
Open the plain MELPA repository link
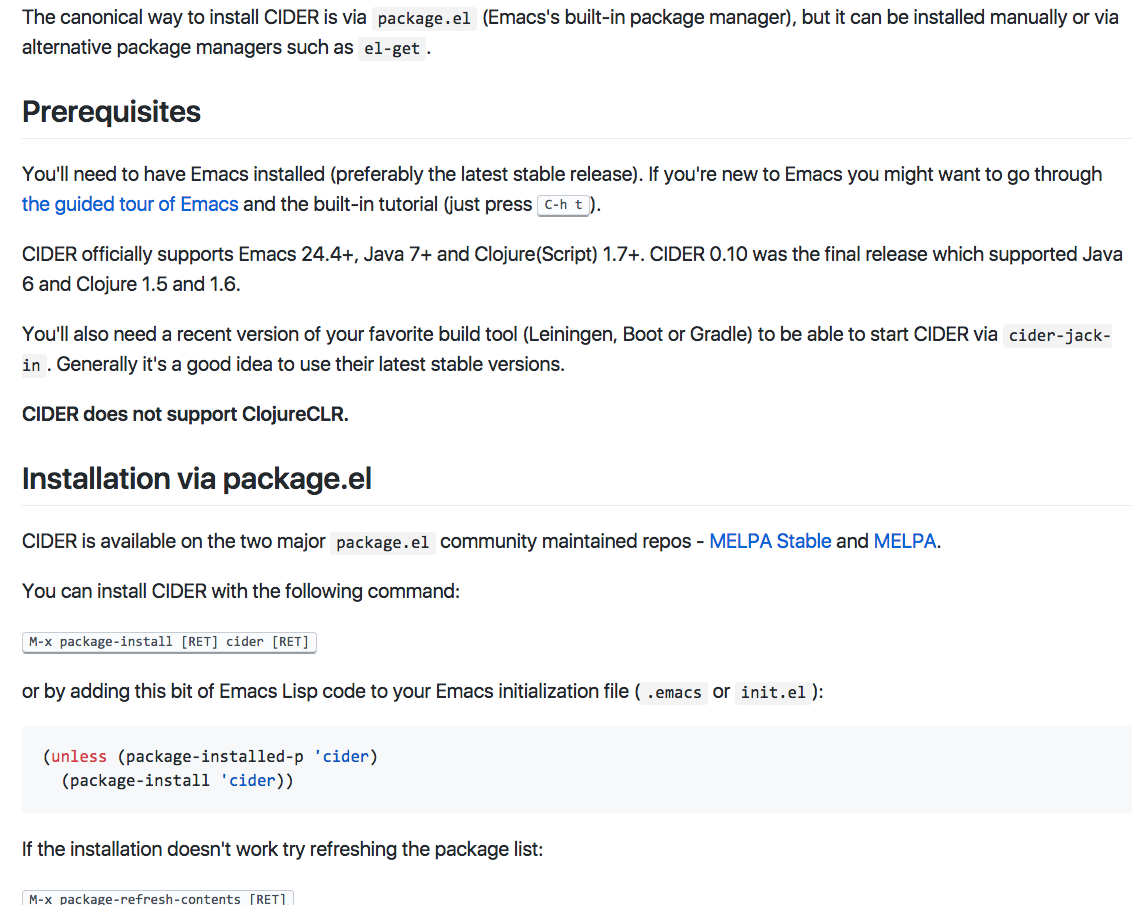click(x=904, y=541)
